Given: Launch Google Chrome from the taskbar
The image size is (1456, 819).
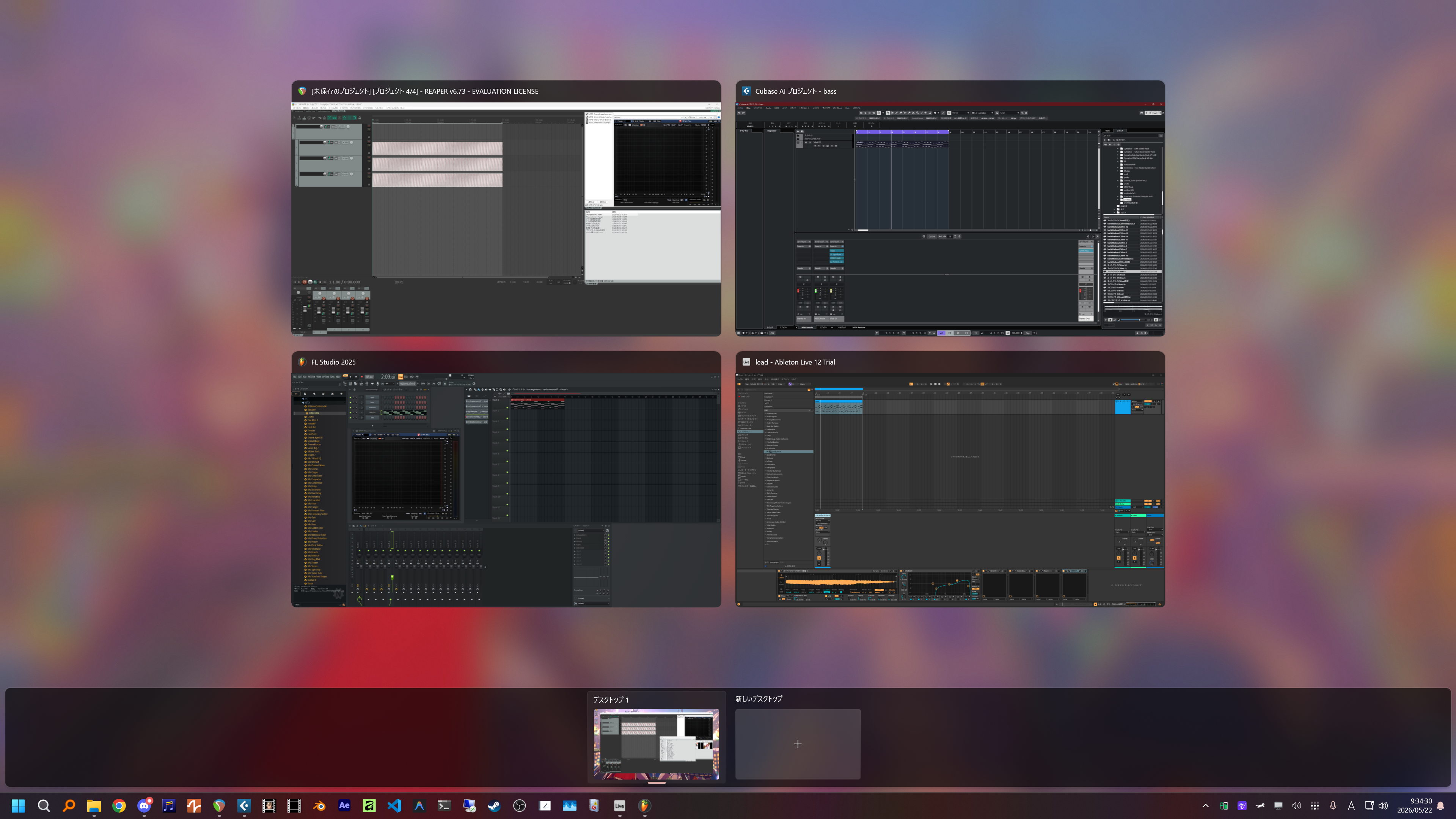Looking at the screenshot, I should (119, 805).
